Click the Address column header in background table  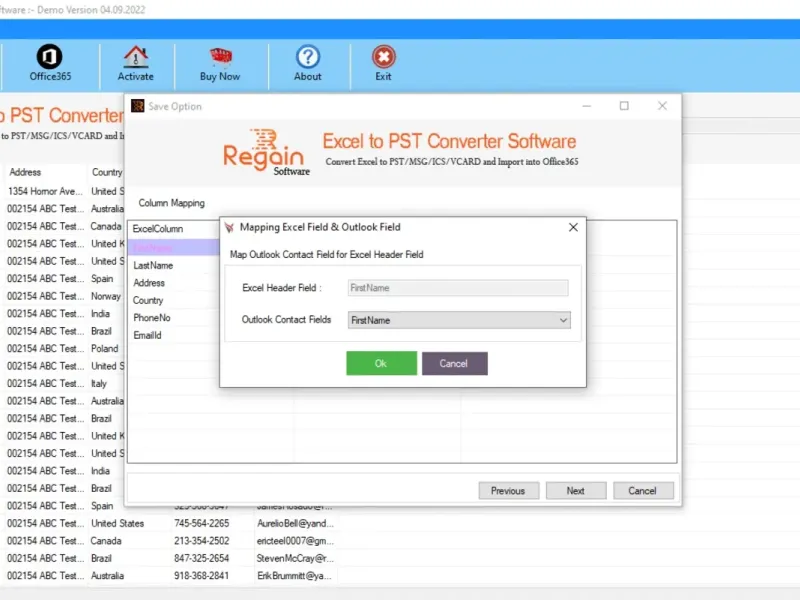25,172
